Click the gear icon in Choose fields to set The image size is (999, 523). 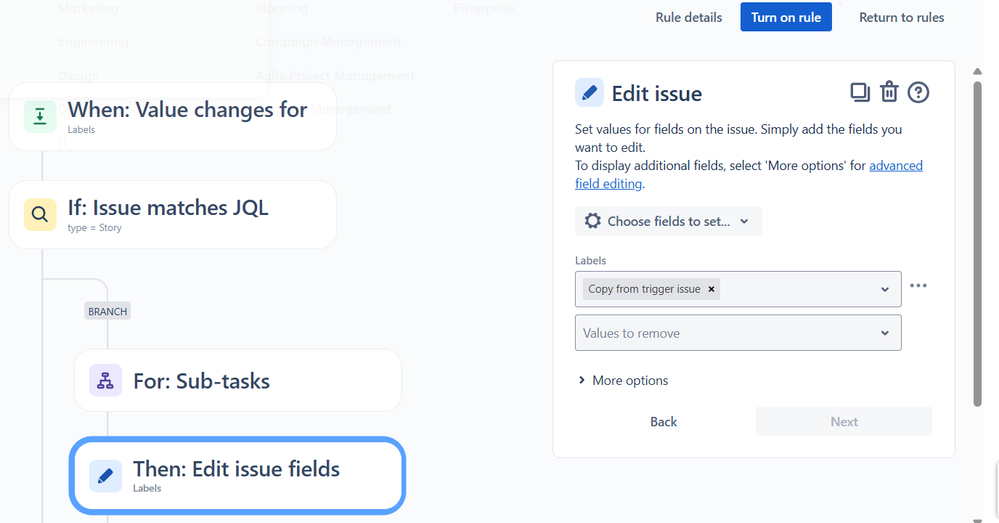pyautogui.click(x=593, y=221)
